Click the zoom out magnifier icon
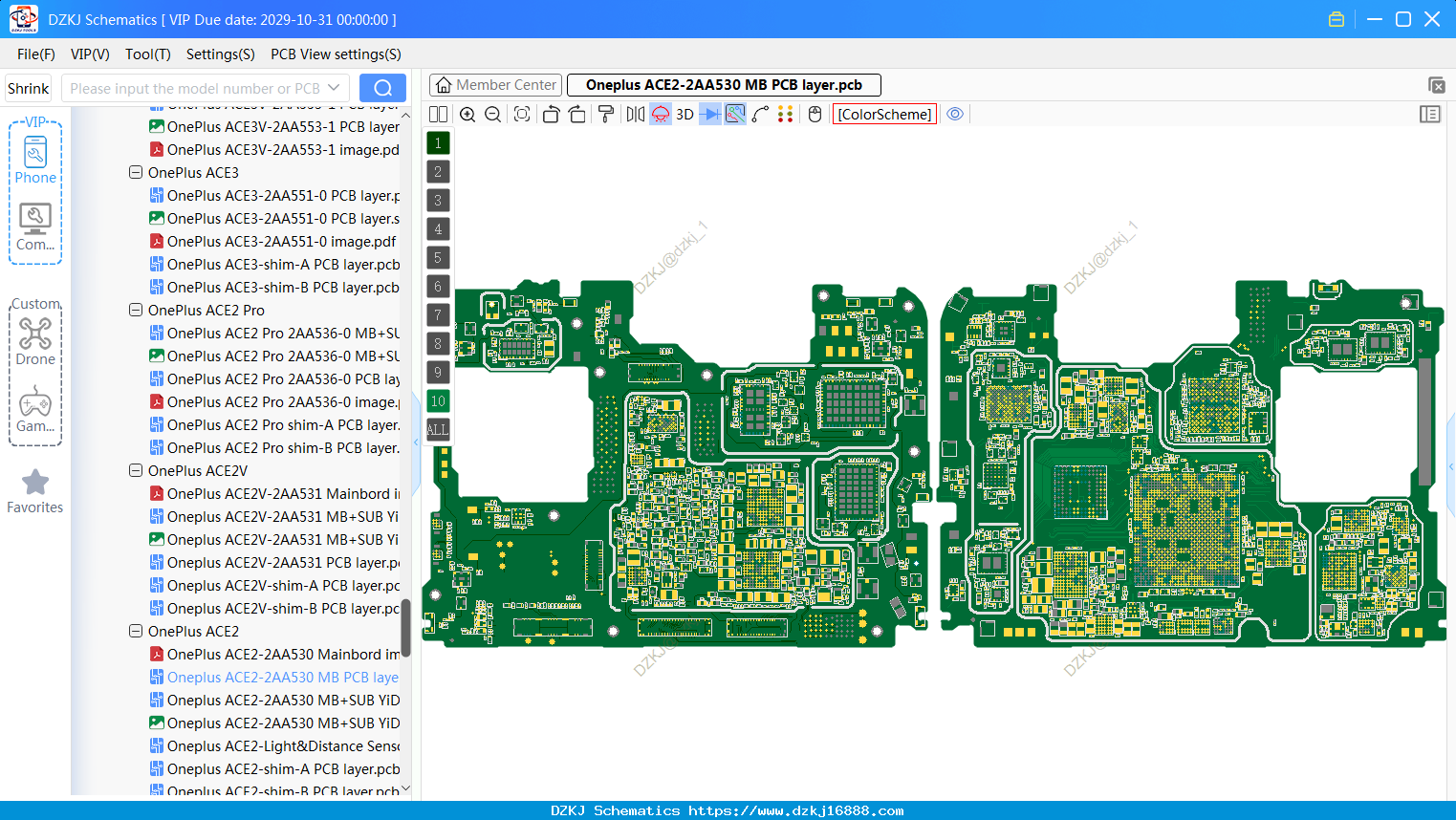Screen dimensions: 1456x820 tap(493, 115)
